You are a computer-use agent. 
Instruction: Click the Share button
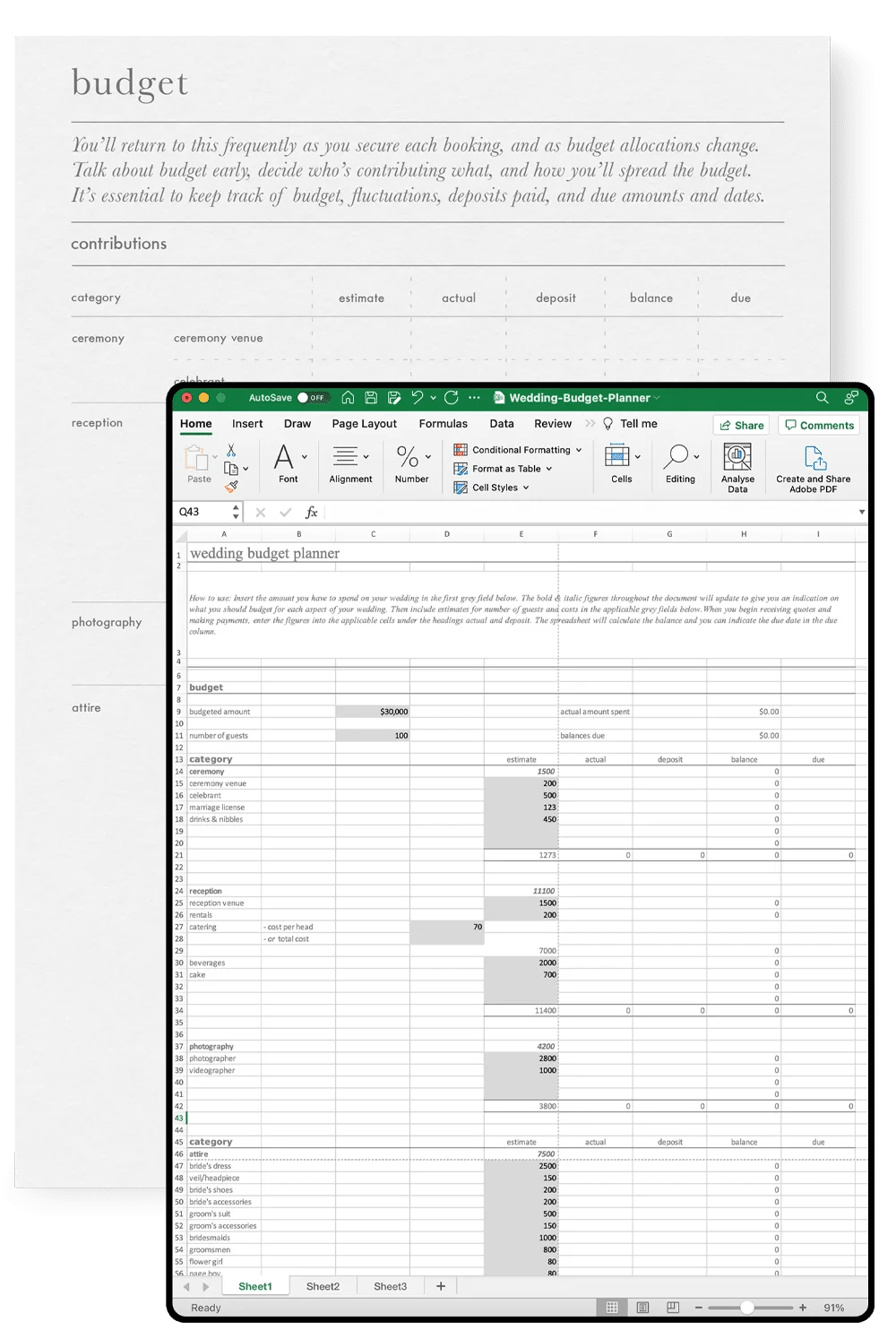coord(741,426)
